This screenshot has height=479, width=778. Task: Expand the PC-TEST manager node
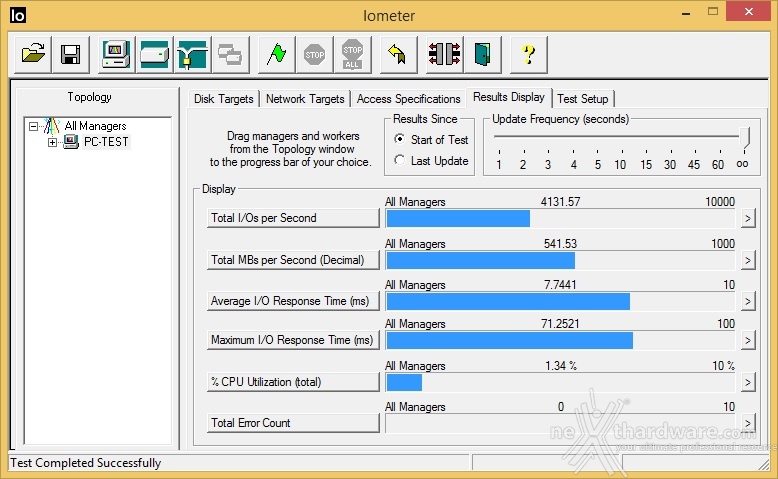52,142
